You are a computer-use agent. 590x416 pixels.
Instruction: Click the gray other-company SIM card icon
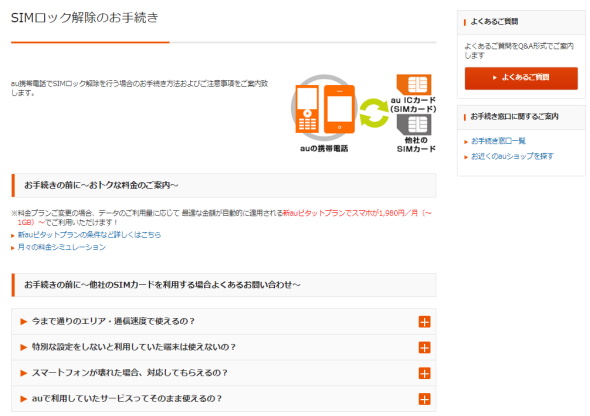click(414, 124)
